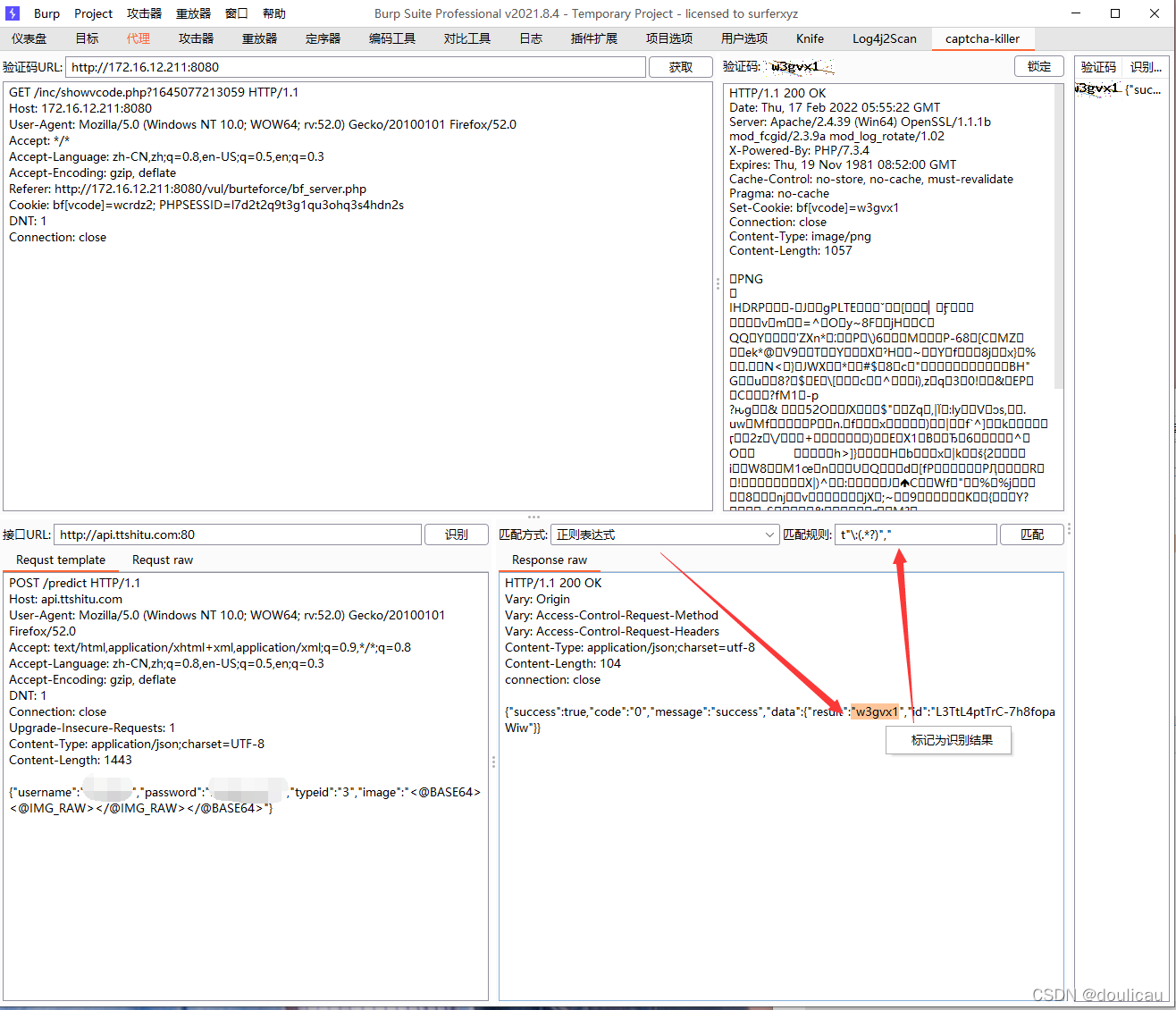Click the Burp Suite lightning logo icon
Viewport: 1176px width, 1010px height.
pyautogui.click(x=12, y=13)
